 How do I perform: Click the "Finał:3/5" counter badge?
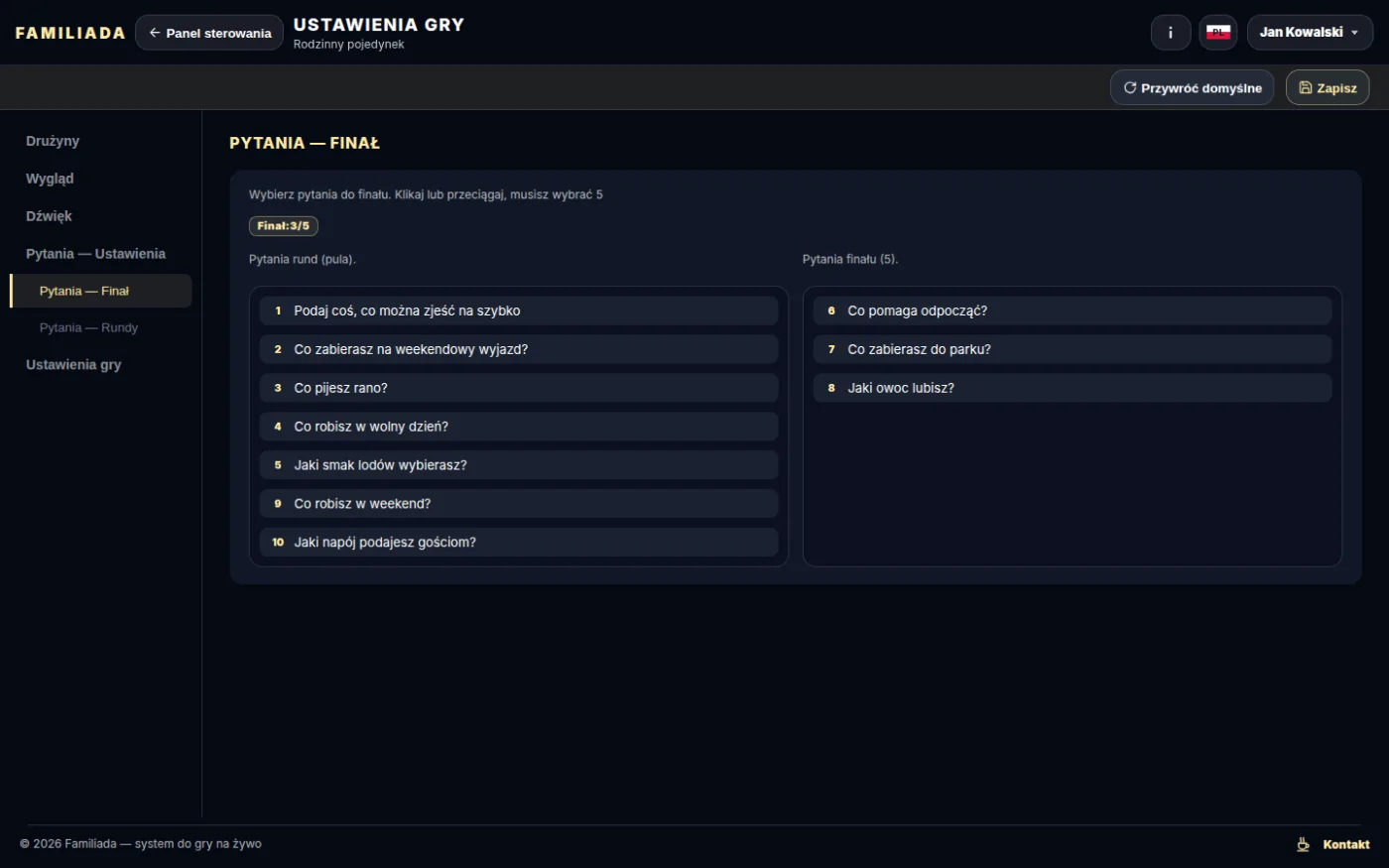coord(284,226)
